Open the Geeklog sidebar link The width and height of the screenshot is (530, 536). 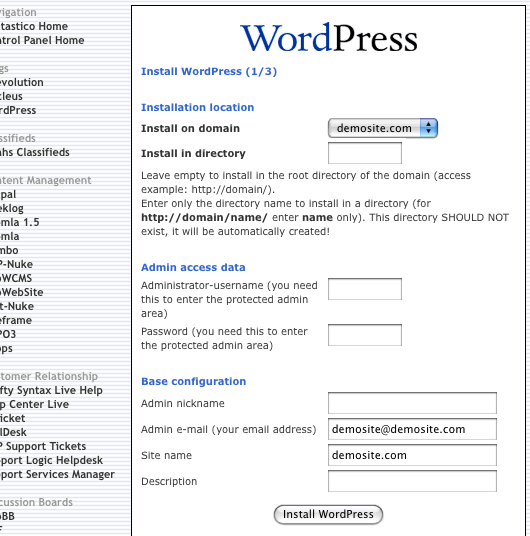click(x=12, y=208)
